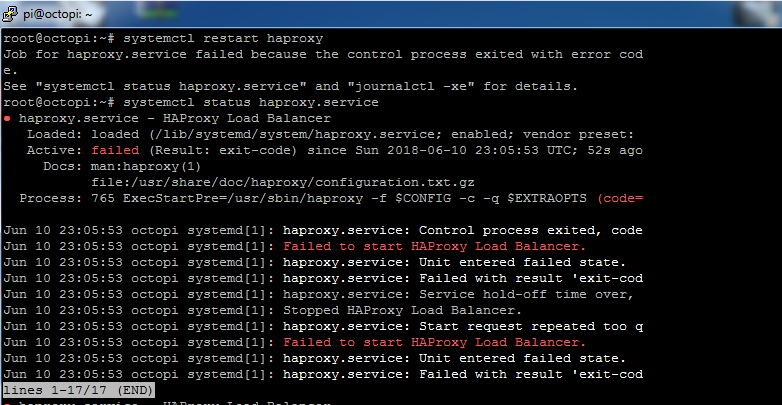Click 'Stopped HAProxy Load Balancer.' log line
This screenshot has height=405, width=782.
tap(402, 310)
